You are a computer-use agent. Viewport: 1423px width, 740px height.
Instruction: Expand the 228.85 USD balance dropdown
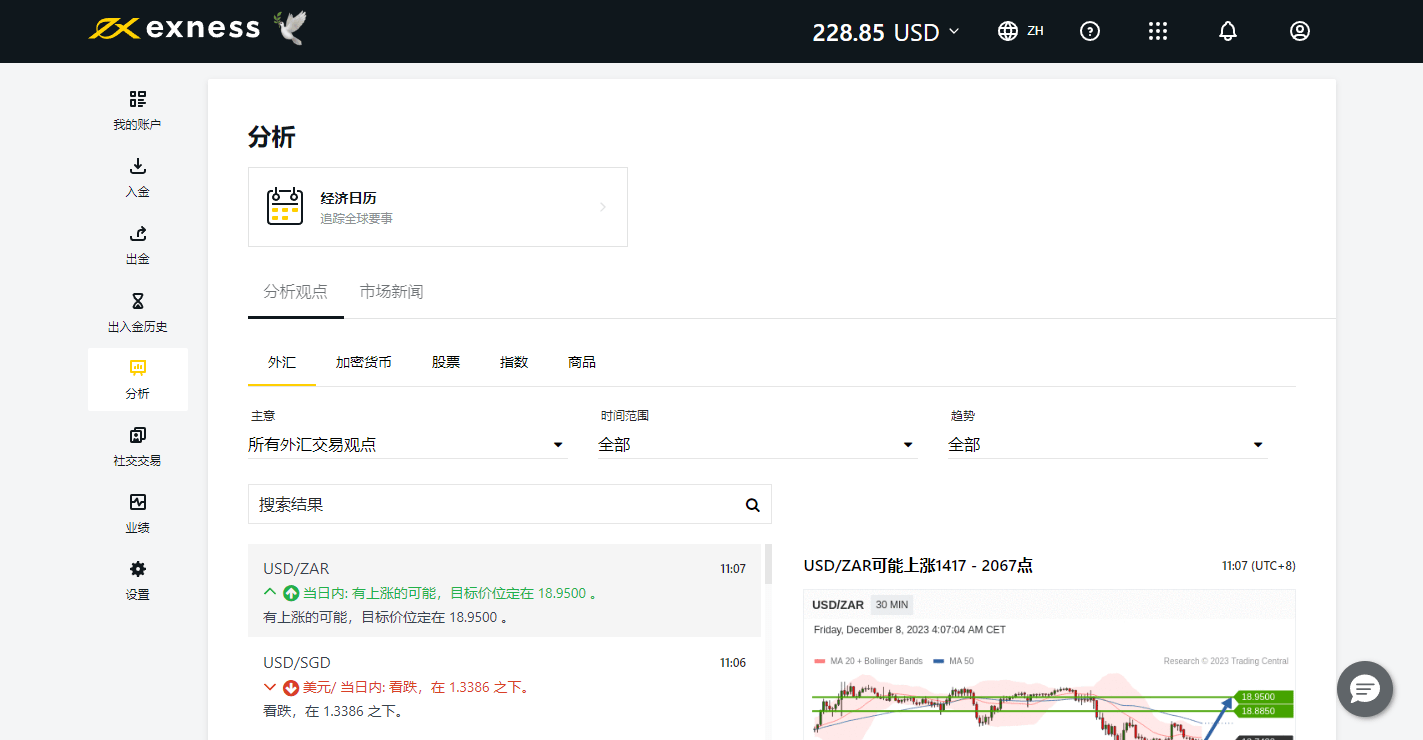point(885,32)
